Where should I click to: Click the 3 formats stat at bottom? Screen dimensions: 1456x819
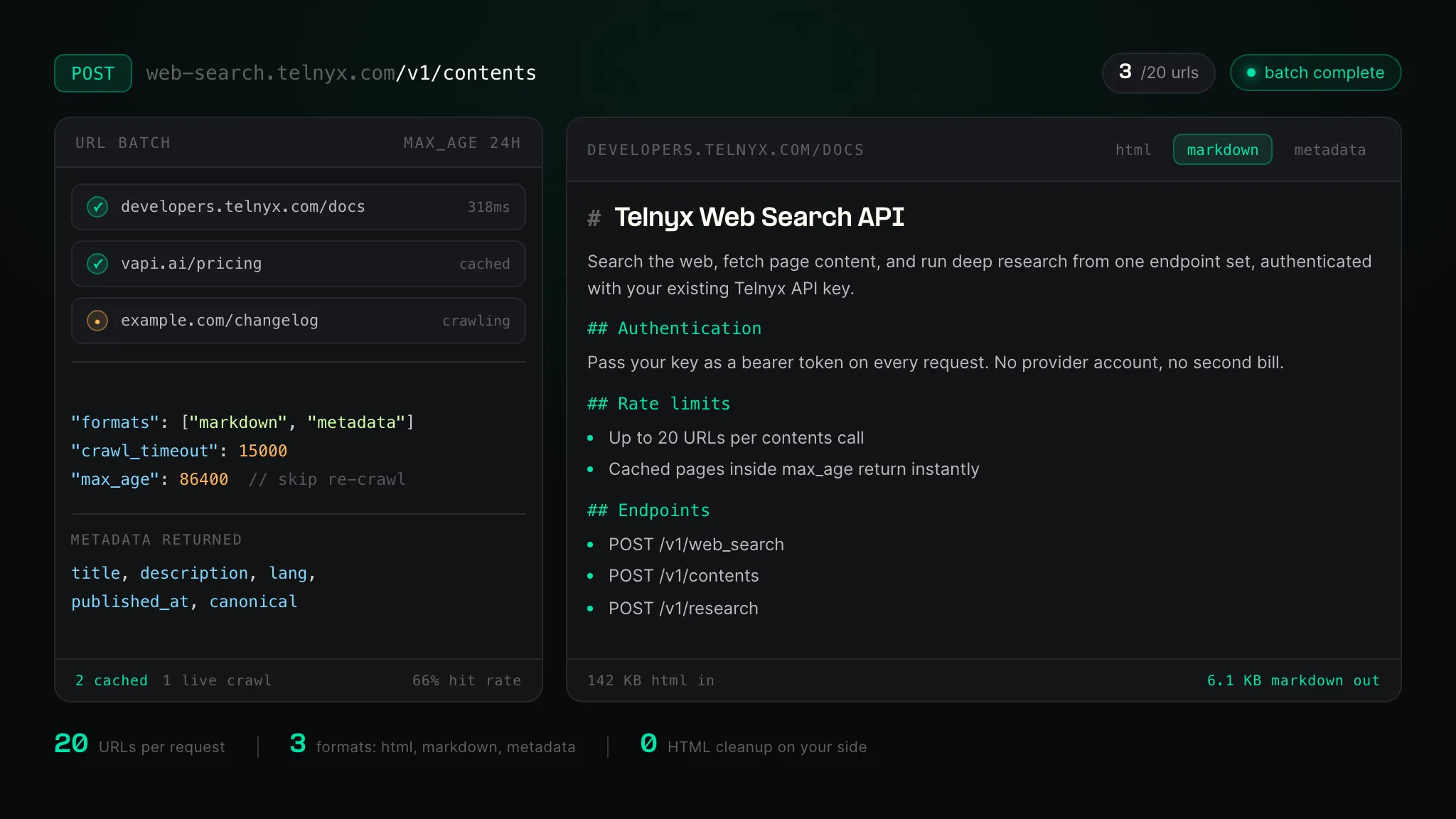(432, 744)
